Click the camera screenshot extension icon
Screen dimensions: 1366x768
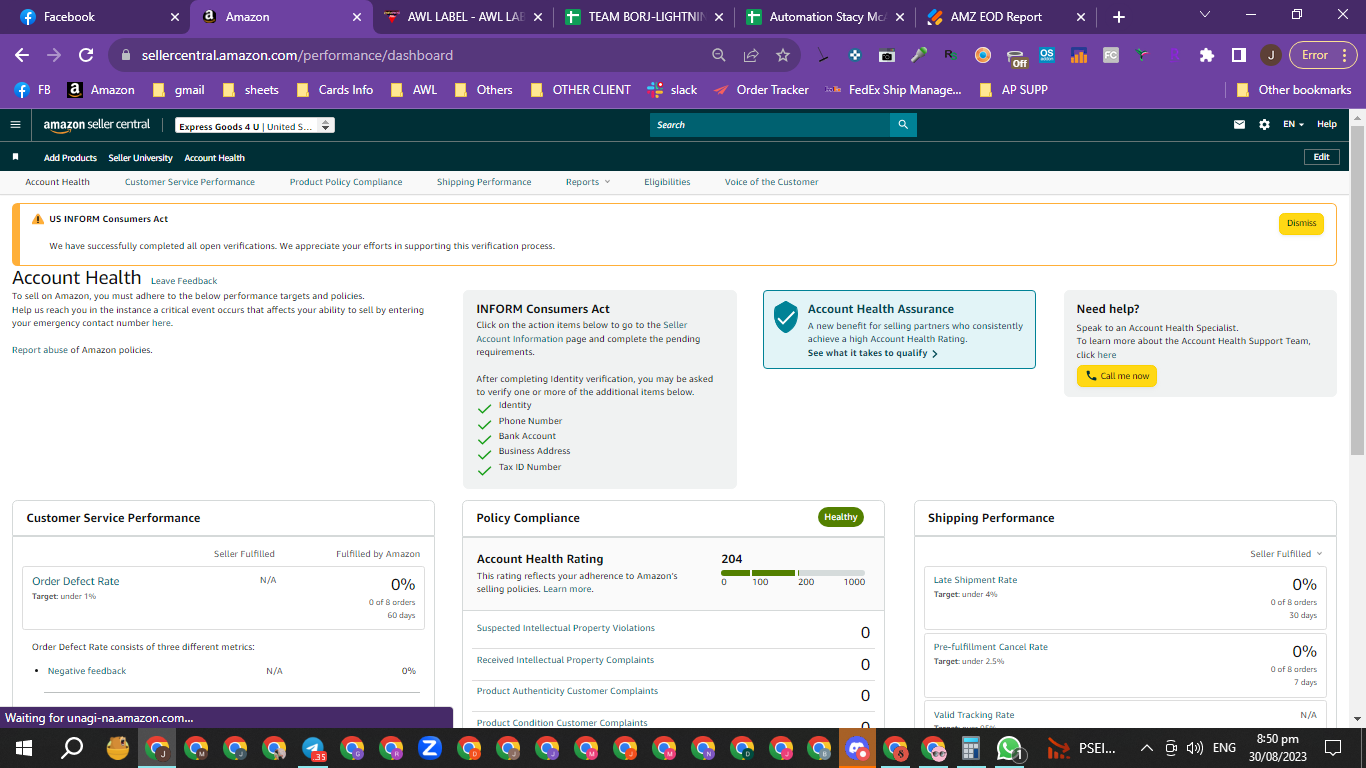[x=887, y=55]
